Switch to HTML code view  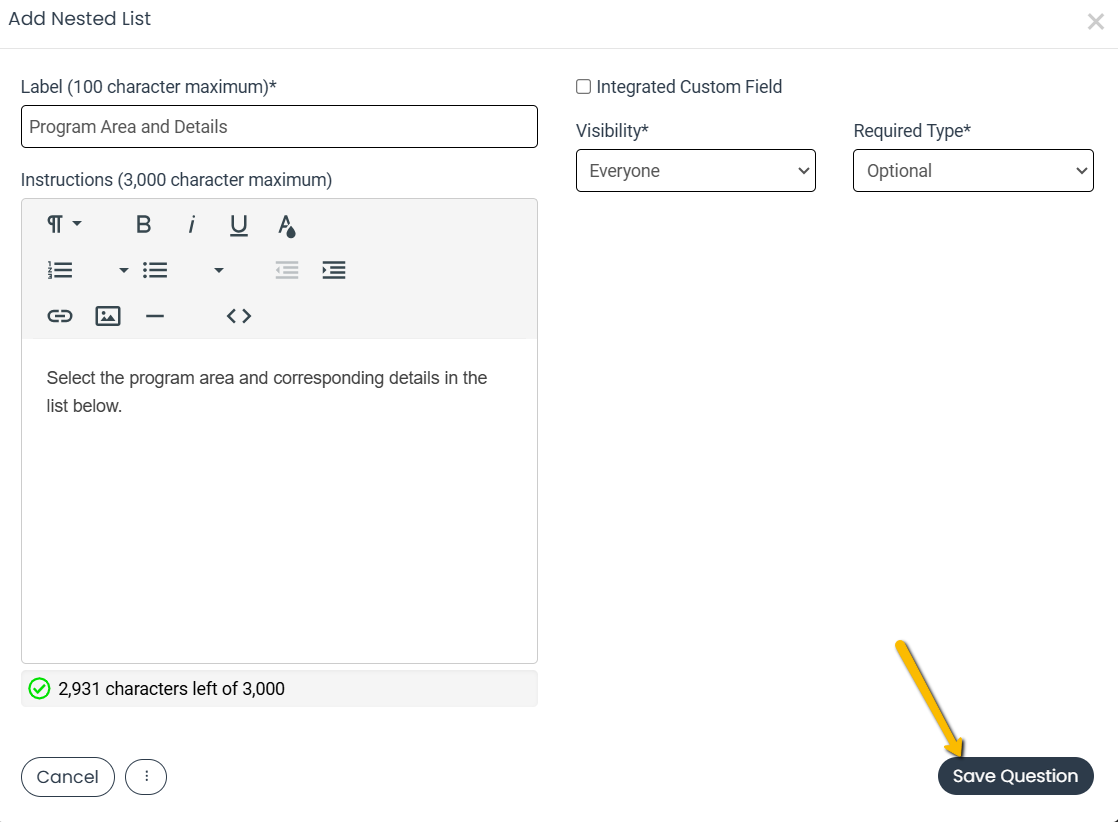pyautogui.click(x=237, y=315)
